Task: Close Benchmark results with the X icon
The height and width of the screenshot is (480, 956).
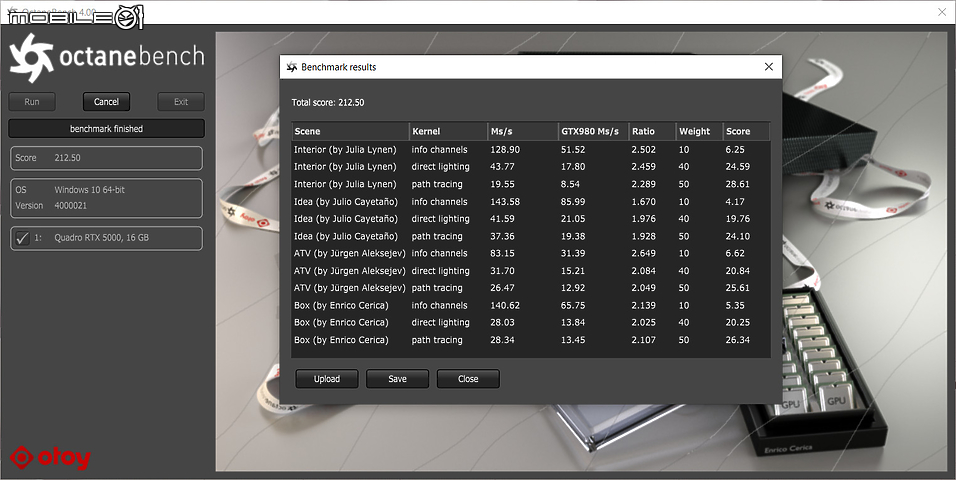Action: [769, 66]
